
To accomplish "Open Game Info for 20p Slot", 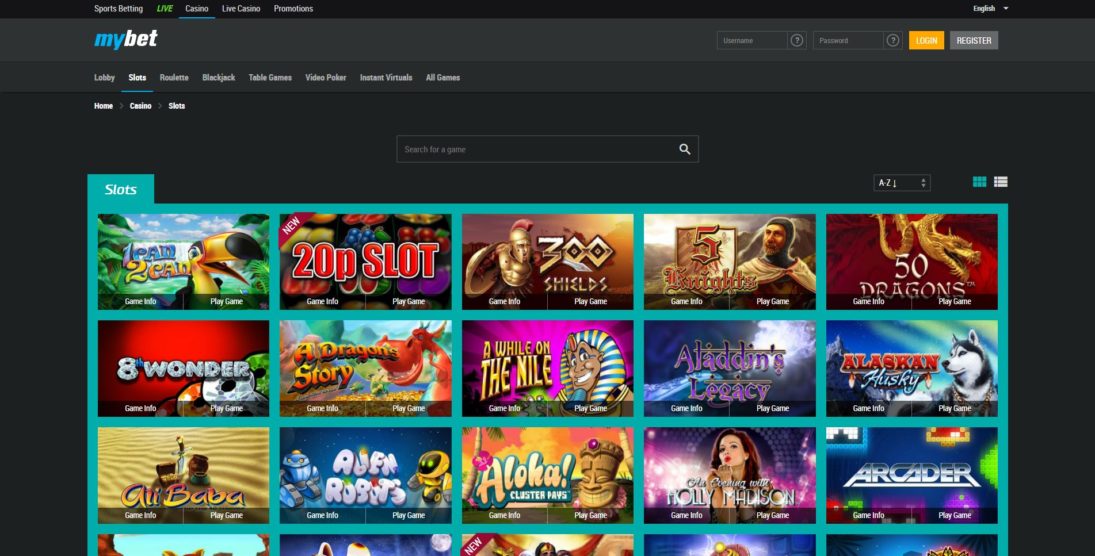I will [323, 302].
